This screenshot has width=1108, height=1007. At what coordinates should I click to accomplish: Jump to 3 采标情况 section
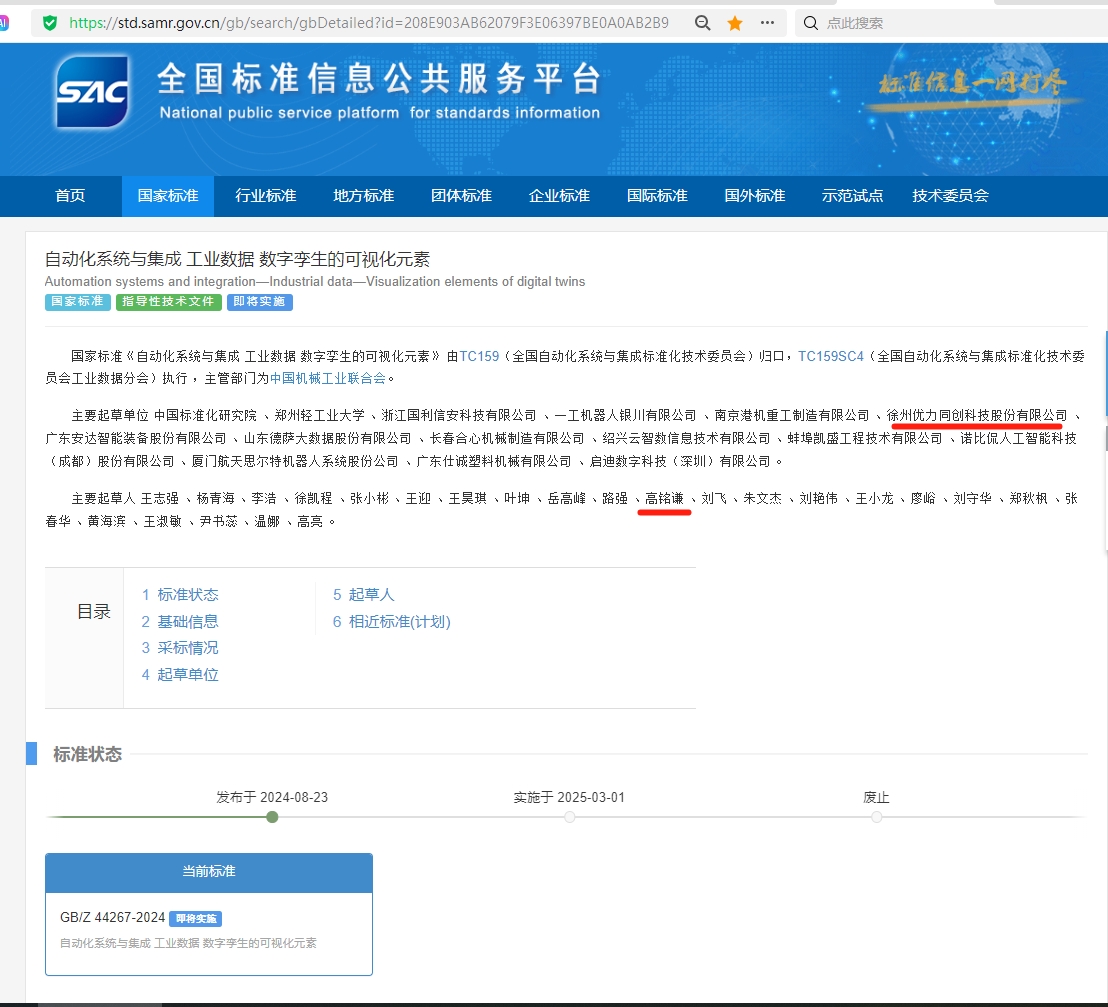[179, 647]
